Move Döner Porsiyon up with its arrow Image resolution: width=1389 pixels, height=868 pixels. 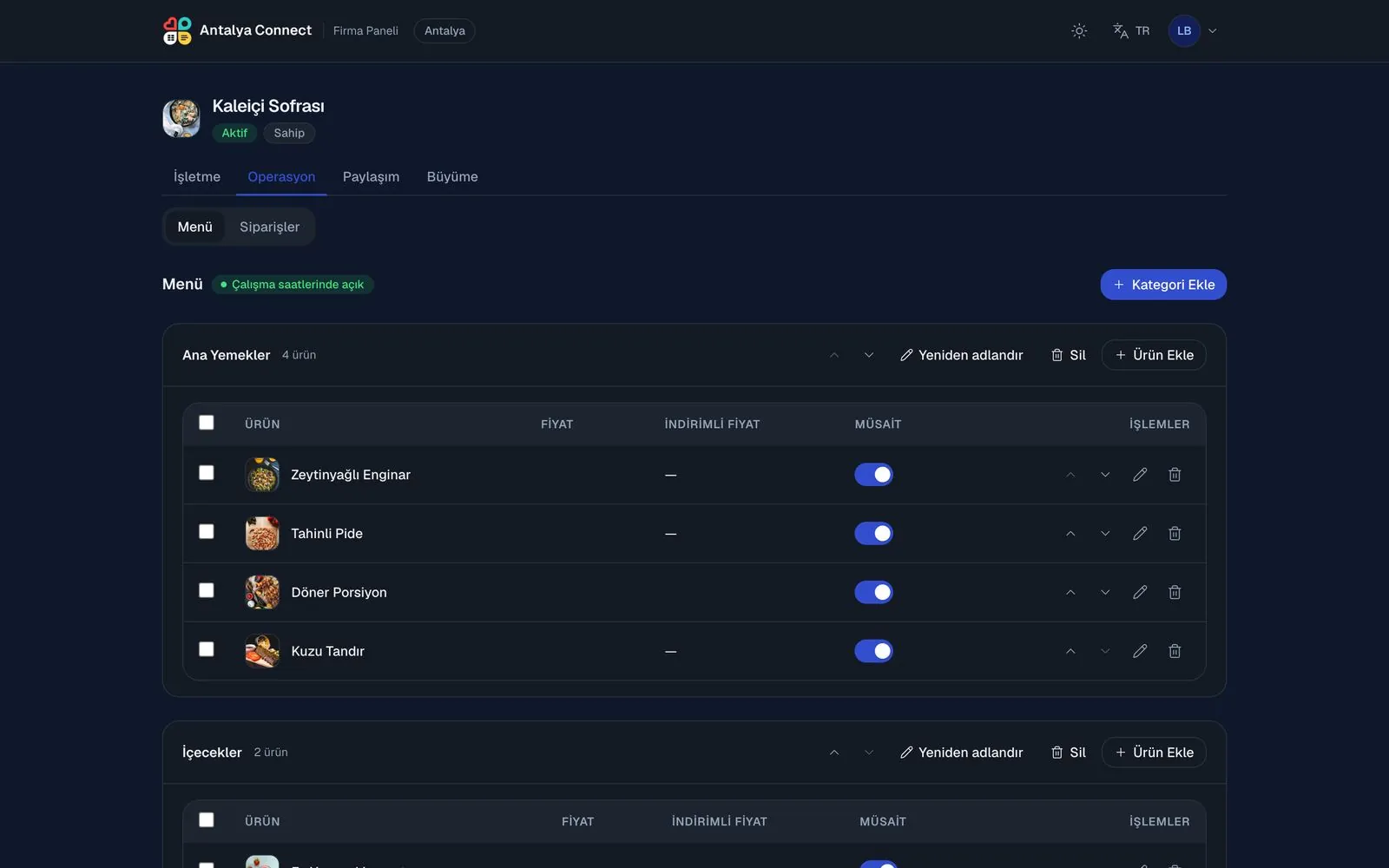[x=1070, y=593]
